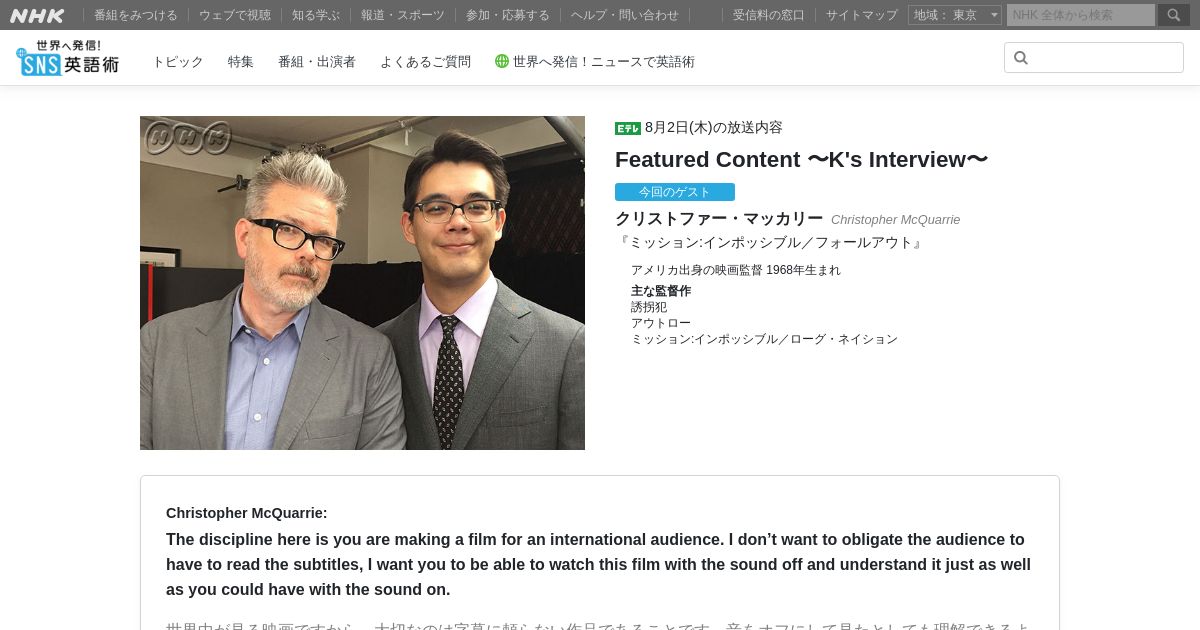This screenshot has width=1200, height=630.
Task: Click the English quote paragraph
Action: (598, 565)
